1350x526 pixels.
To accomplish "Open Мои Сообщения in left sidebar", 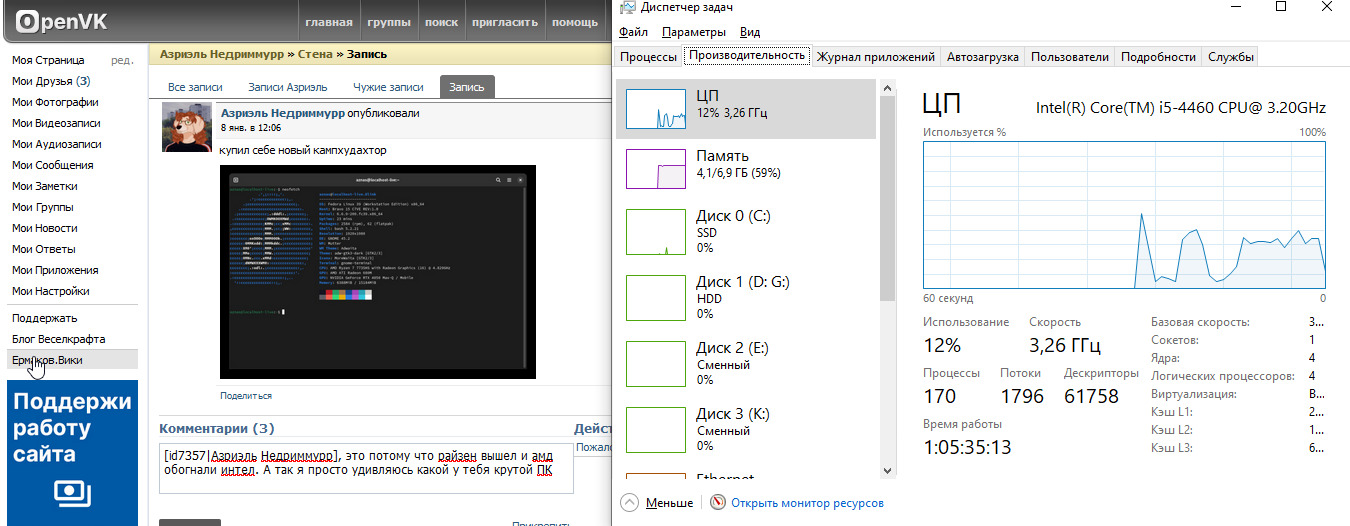I will pyautogui.click(x=53, y=165).
